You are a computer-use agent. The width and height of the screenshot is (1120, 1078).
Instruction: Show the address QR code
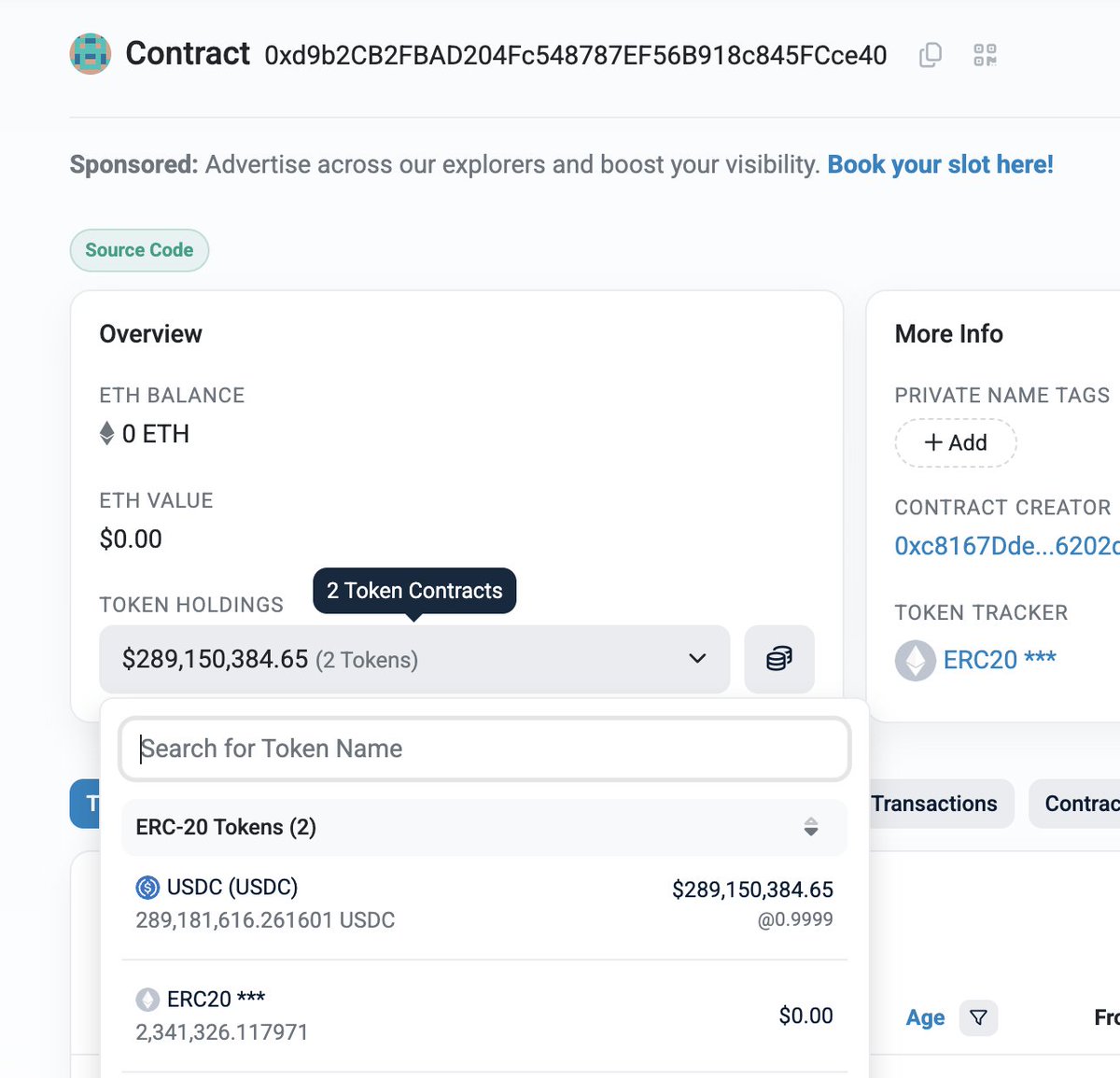tap(985, 55)
